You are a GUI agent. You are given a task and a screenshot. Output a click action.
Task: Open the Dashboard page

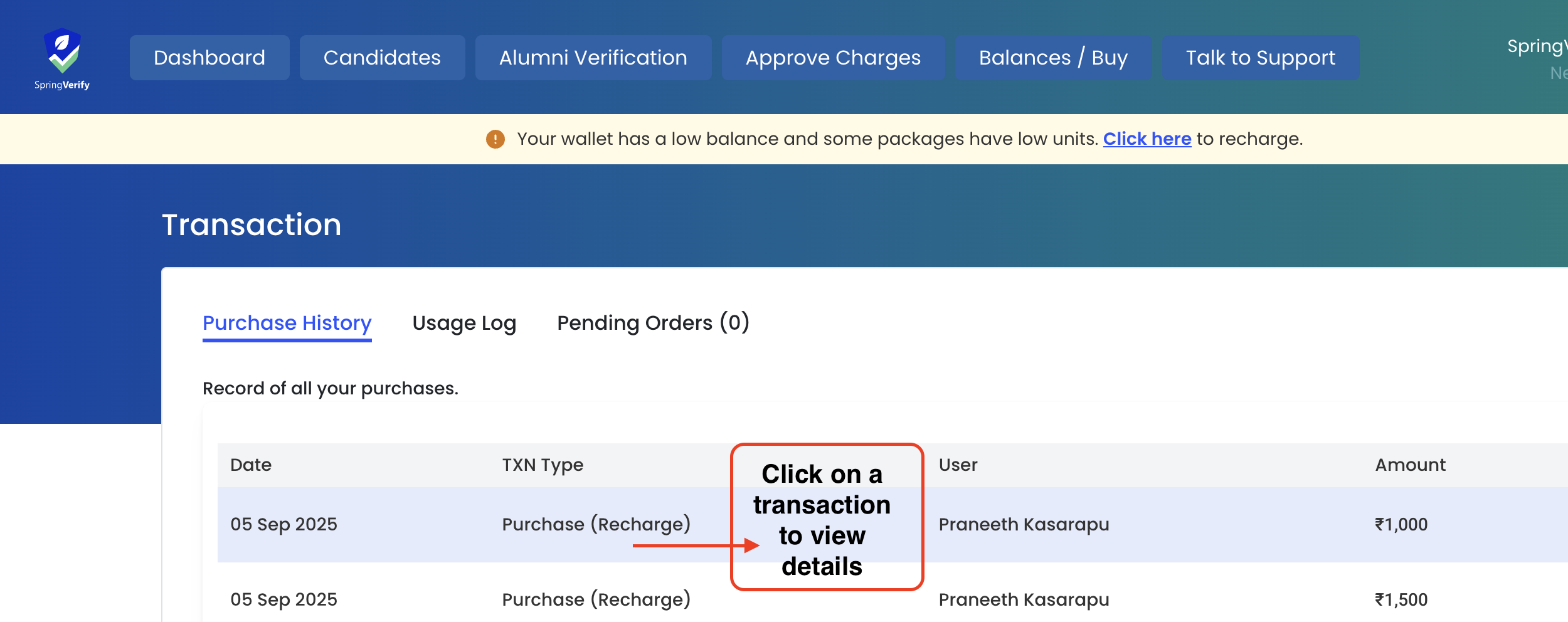tap(209, 58)
